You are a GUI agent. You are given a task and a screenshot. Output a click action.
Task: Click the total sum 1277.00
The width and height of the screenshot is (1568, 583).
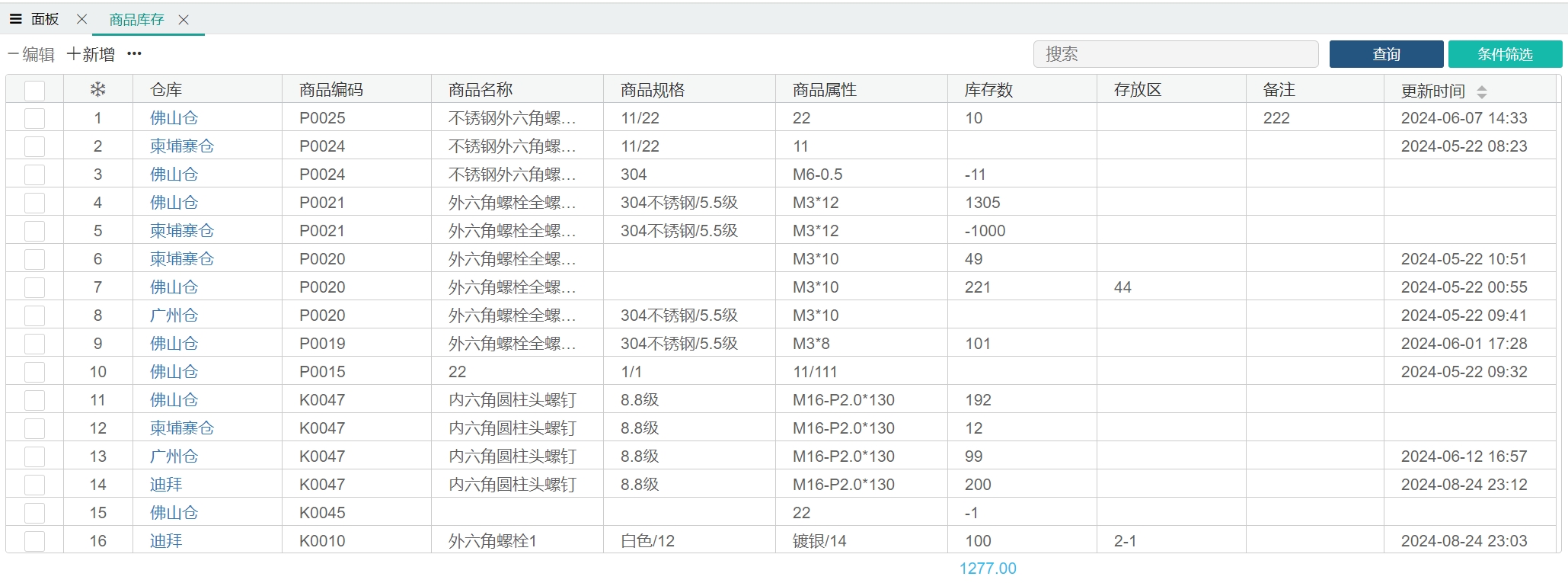point(988,569)
